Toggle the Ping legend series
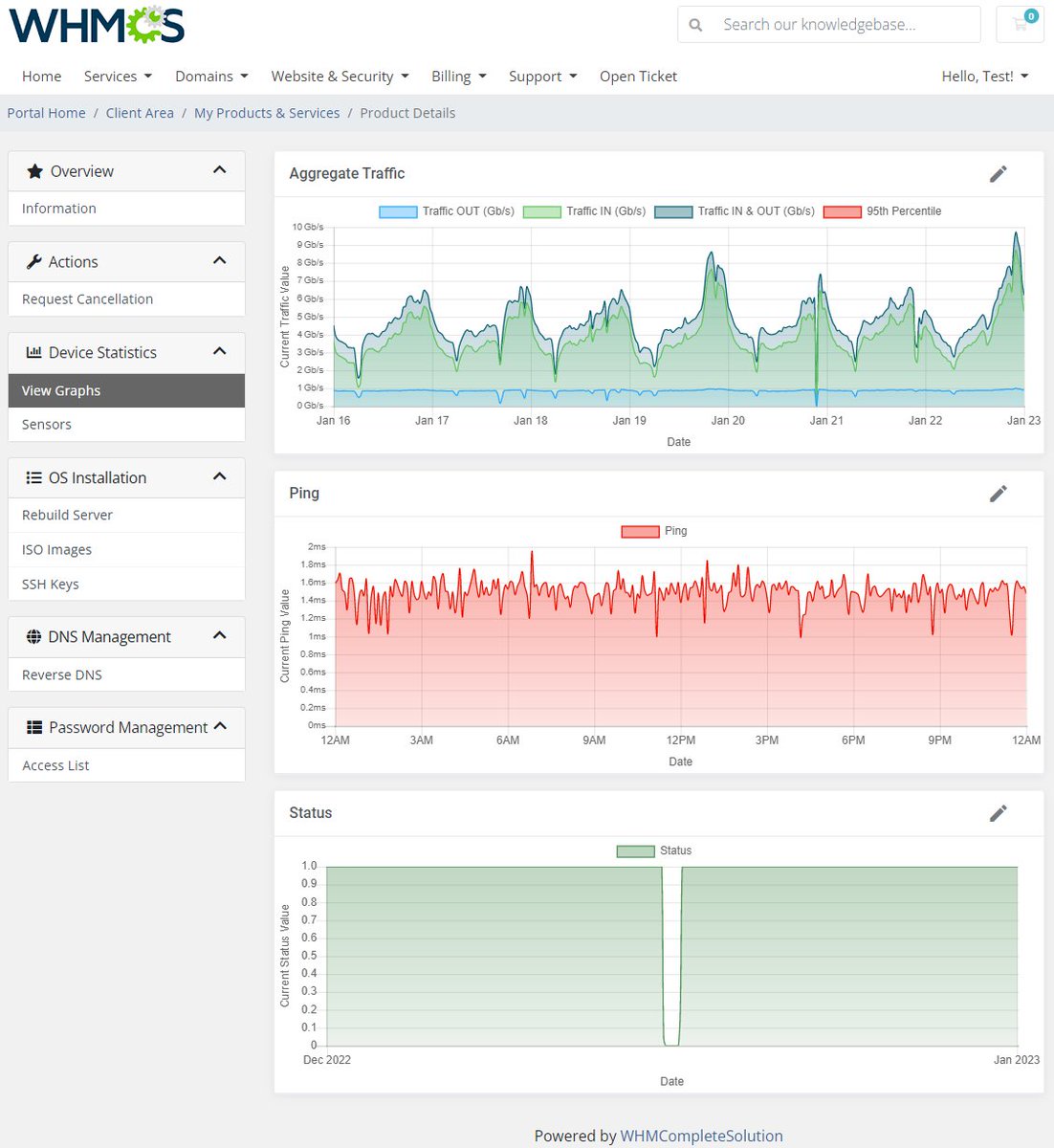Image resolution: width=1054 pixels, height=1148 pixels. [x=654, y=531]
